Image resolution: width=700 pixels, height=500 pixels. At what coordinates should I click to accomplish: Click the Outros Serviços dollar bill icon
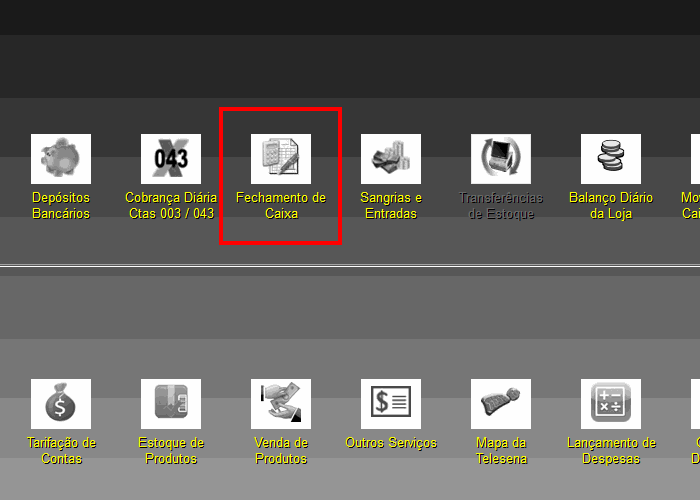(391, 404)
